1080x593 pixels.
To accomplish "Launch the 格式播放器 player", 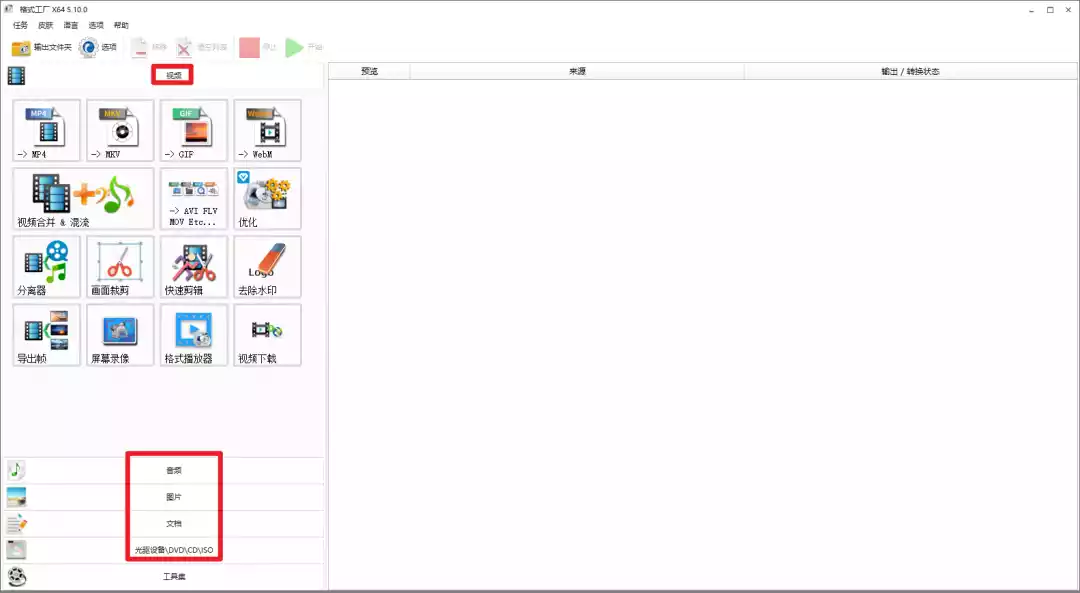I will click(x=194, y=335).
